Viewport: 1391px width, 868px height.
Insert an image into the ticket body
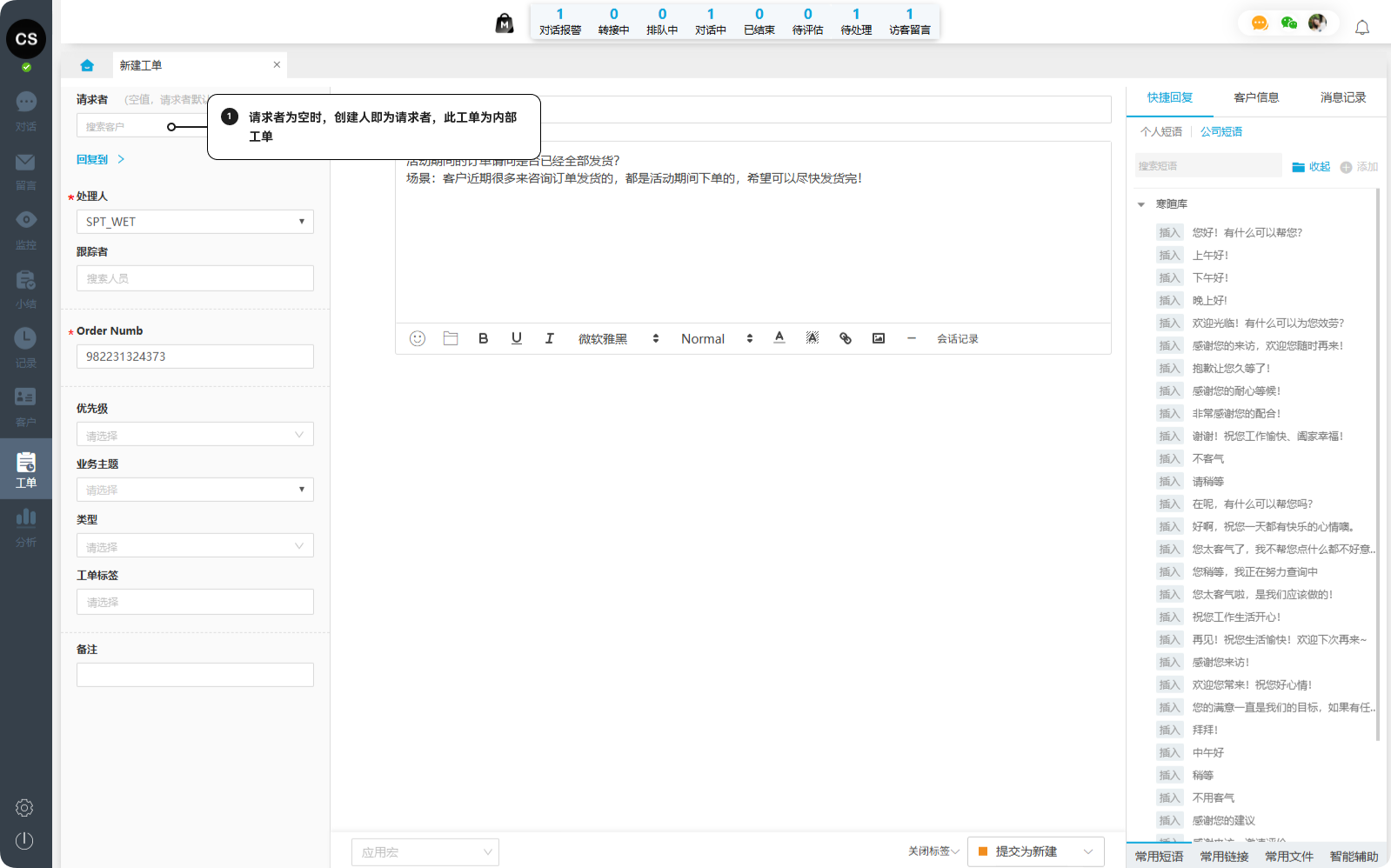[x=879, y=338]
